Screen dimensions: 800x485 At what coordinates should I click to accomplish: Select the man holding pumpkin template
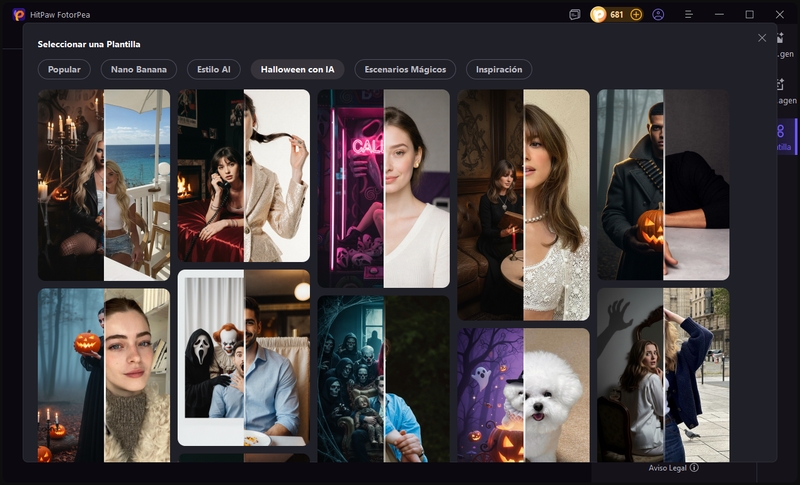[x=662, y=184]
